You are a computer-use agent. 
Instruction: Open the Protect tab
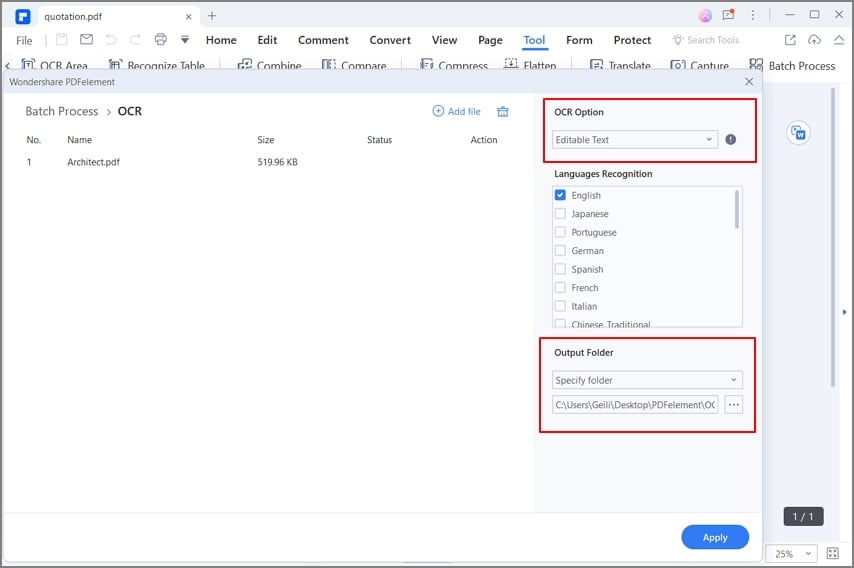click(632, 40)
